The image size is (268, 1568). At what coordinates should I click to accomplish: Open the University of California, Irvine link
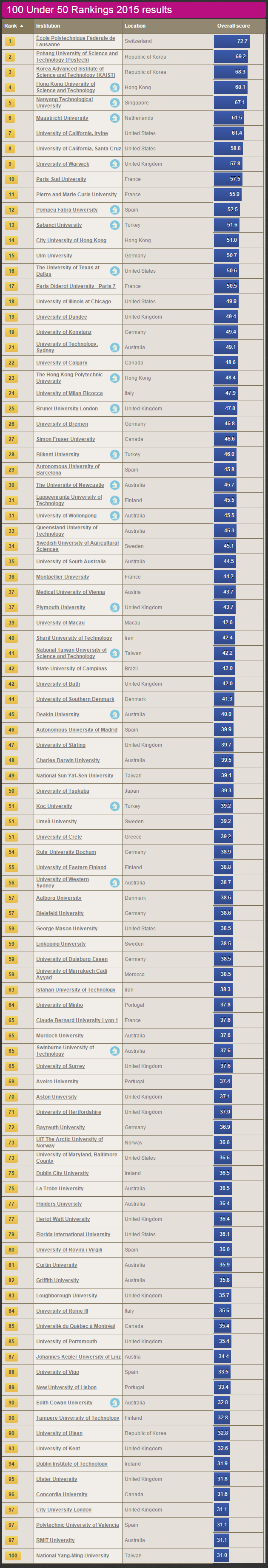click(x=72, y=133)
